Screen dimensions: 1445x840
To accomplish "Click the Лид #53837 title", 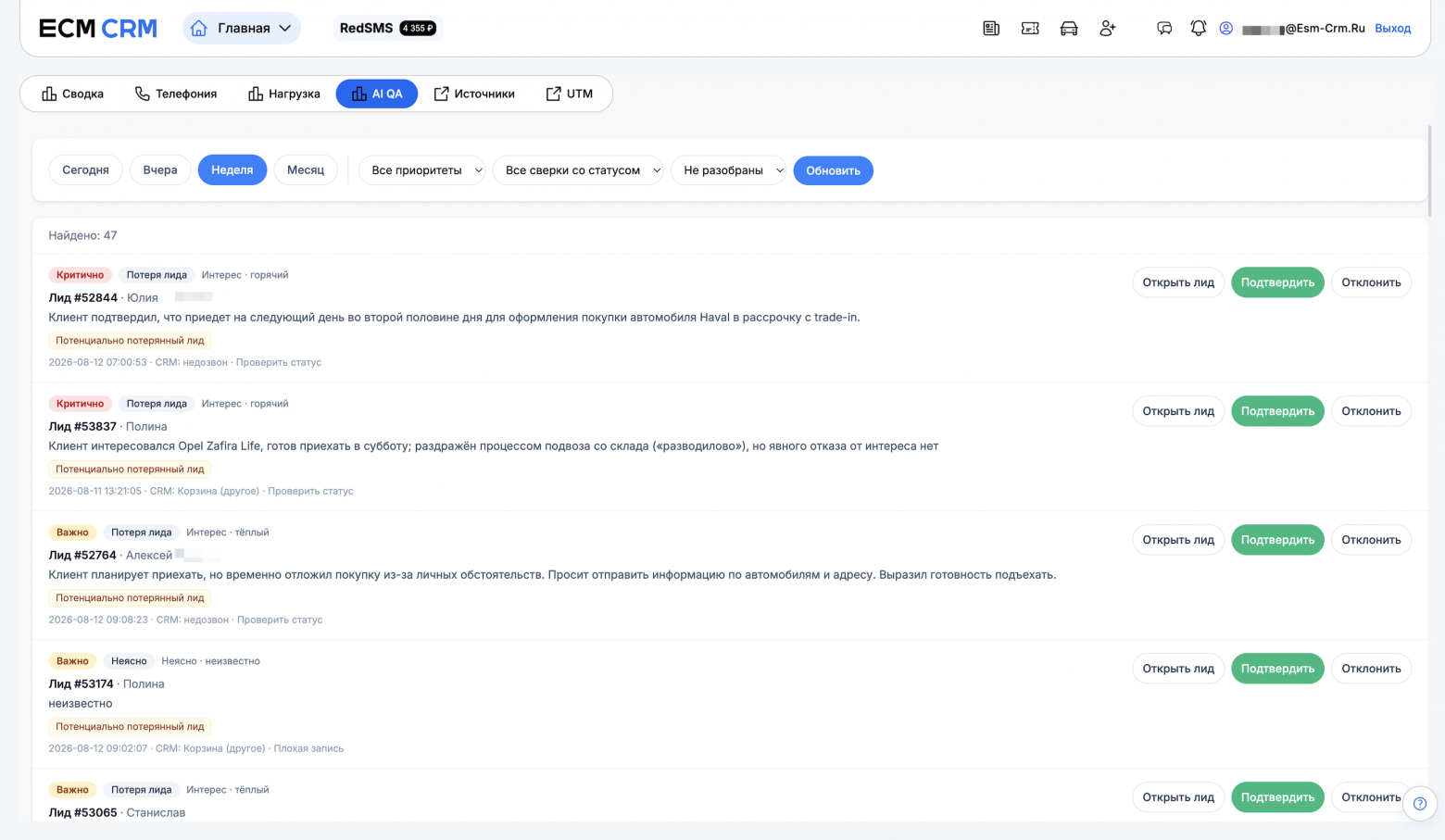I will tap(82, 426).
